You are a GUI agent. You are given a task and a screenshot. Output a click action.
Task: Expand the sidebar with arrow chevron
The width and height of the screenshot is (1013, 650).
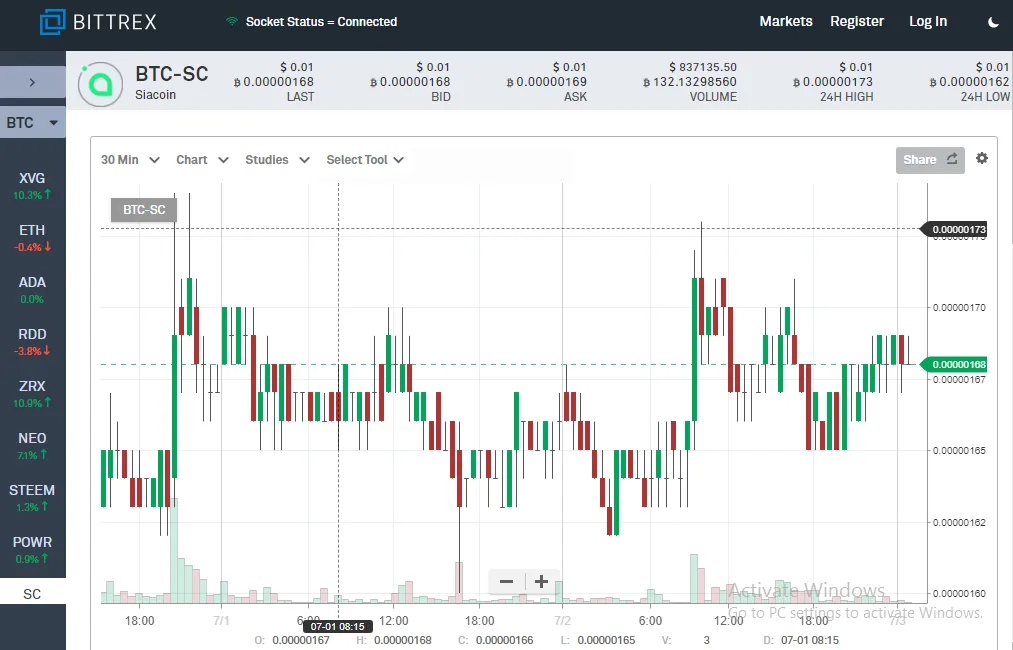(x=32, y=83)
